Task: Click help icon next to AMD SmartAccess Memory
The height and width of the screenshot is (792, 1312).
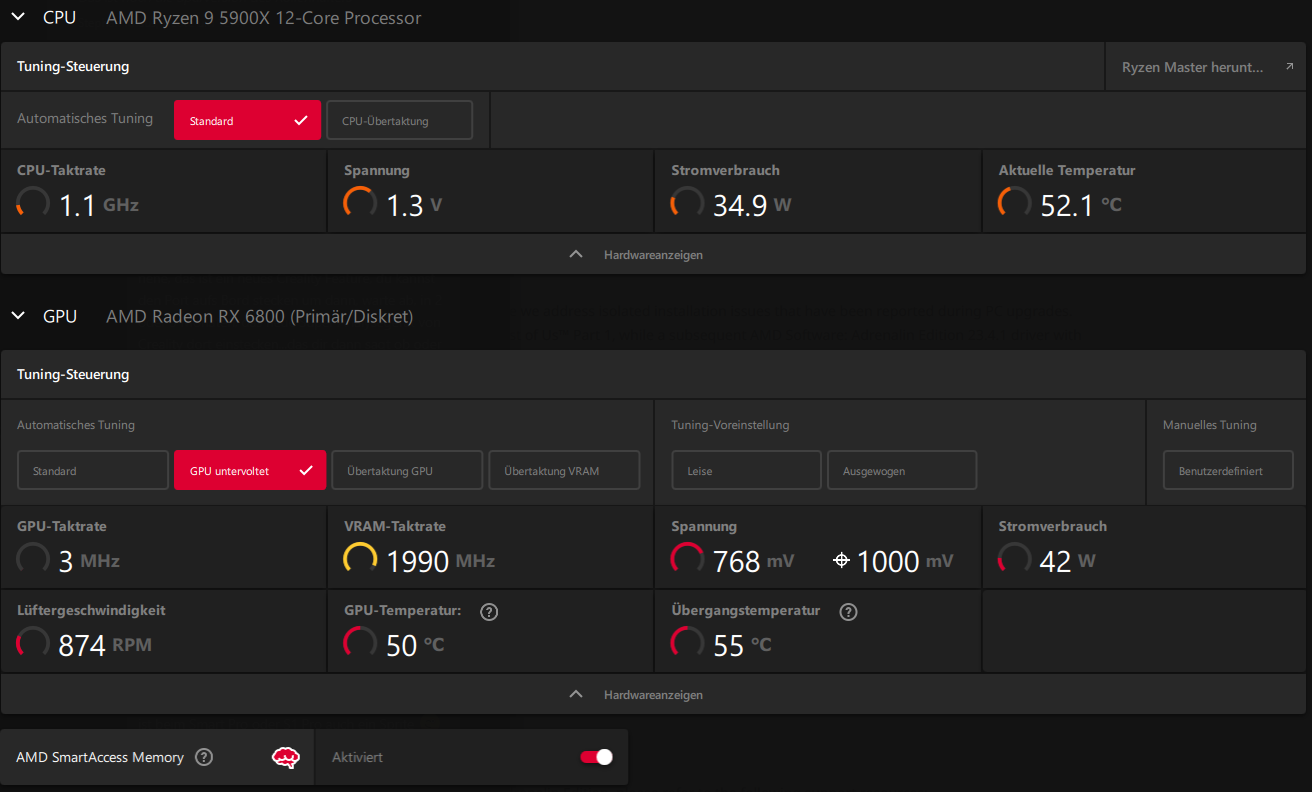Action: coord(204,757)
